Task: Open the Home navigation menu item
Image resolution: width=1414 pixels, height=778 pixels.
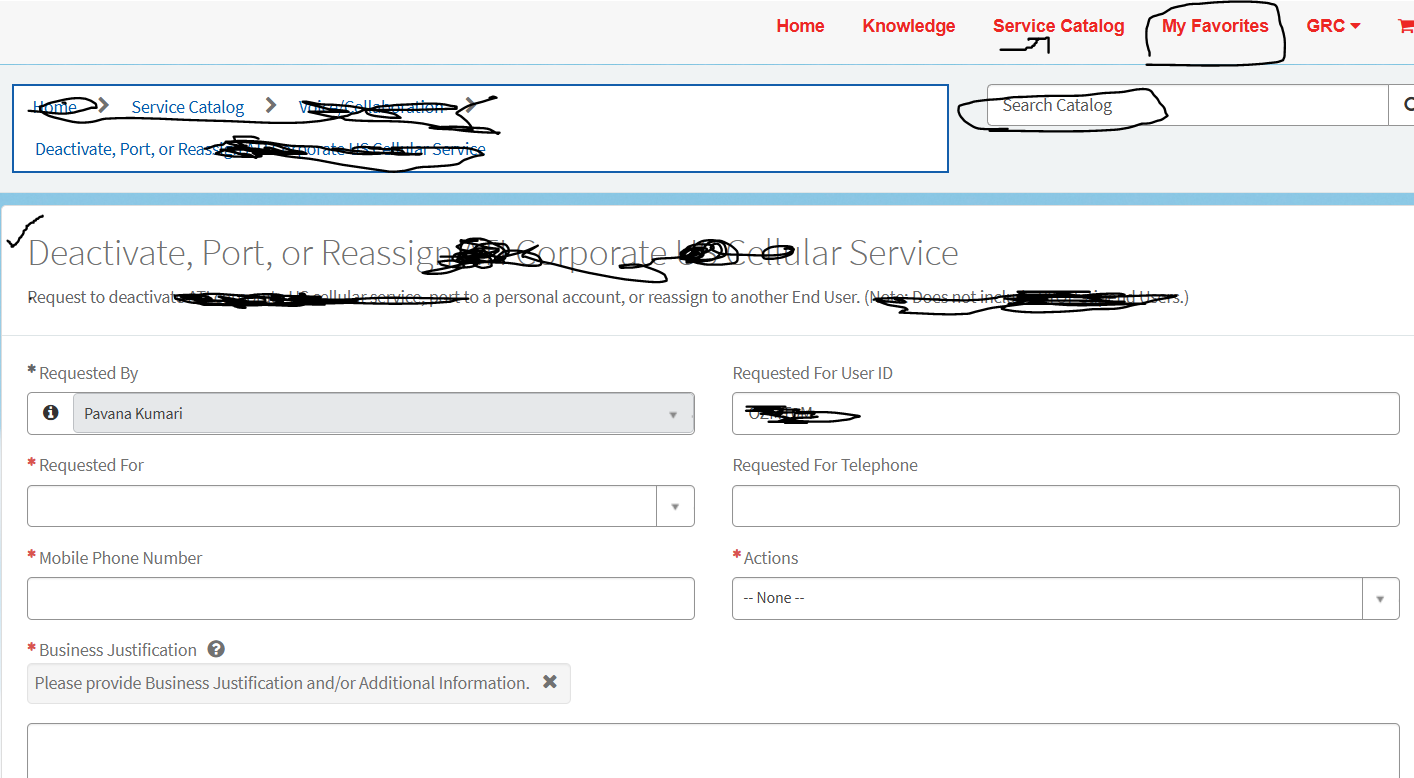Action: tap(800, 26)
